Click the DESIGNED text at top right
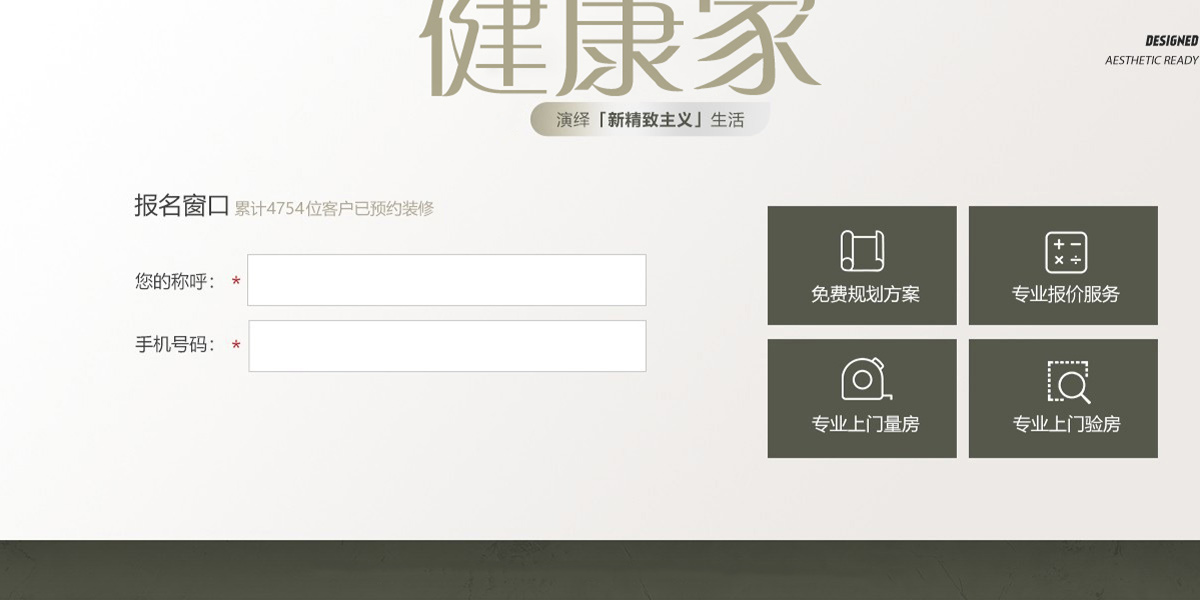The image size is (1200, 600). pos(1172,41)
